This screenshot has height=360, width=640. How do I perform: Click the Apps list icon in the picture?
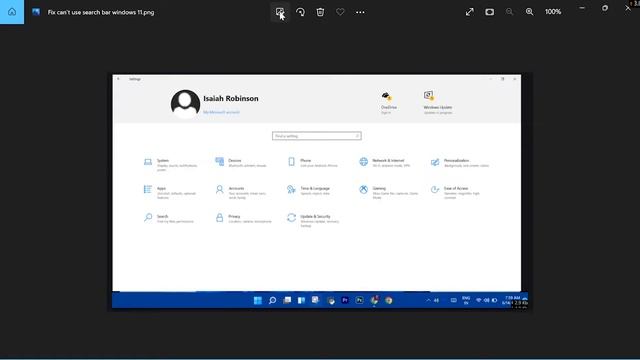148,189
